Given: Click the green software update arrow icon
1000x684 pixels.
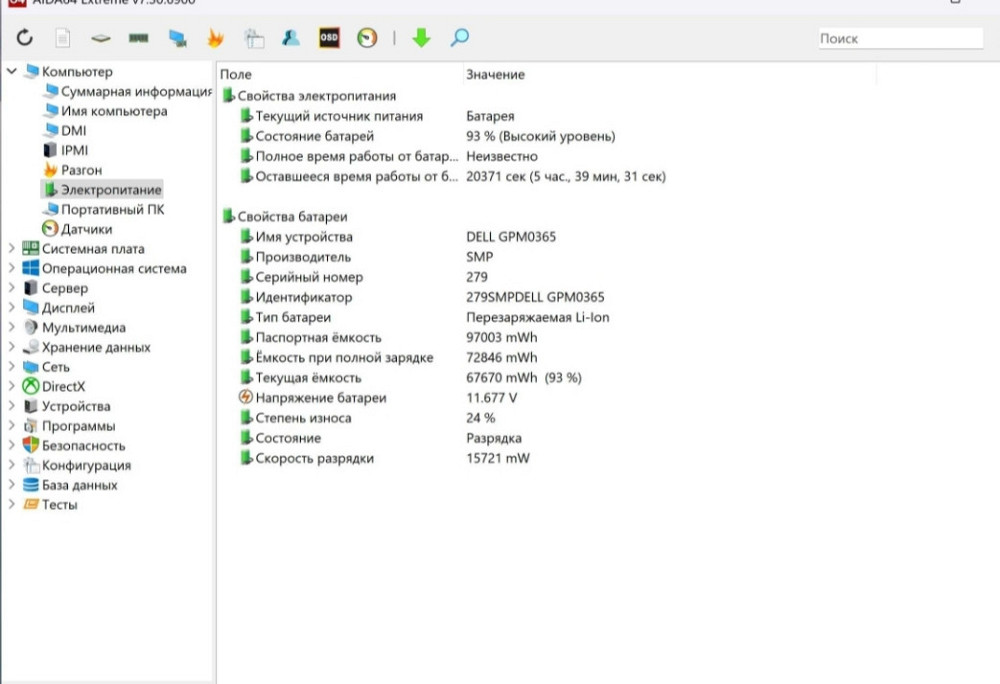Looking at the screenshot, I should [421, 38].
